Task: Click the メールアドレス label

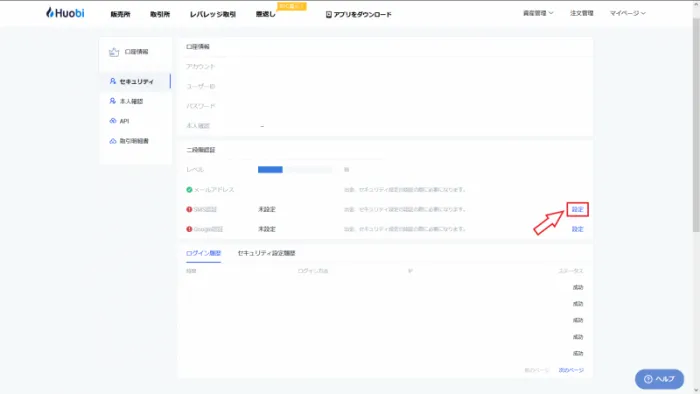Action: pos(214,190)
